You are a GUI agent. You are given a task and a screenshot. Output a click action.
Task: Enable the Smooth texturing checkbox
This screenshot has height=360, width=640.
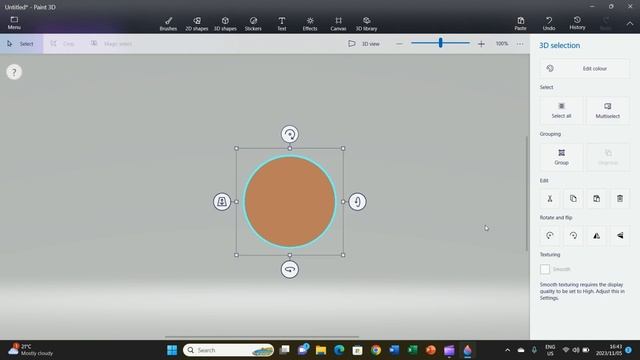tap(545, 269)
